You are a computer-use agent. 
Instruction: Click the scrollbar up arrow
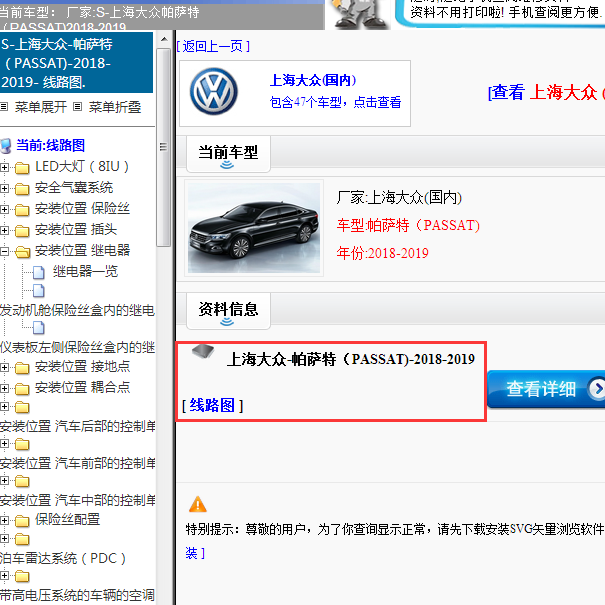[164, 39]
